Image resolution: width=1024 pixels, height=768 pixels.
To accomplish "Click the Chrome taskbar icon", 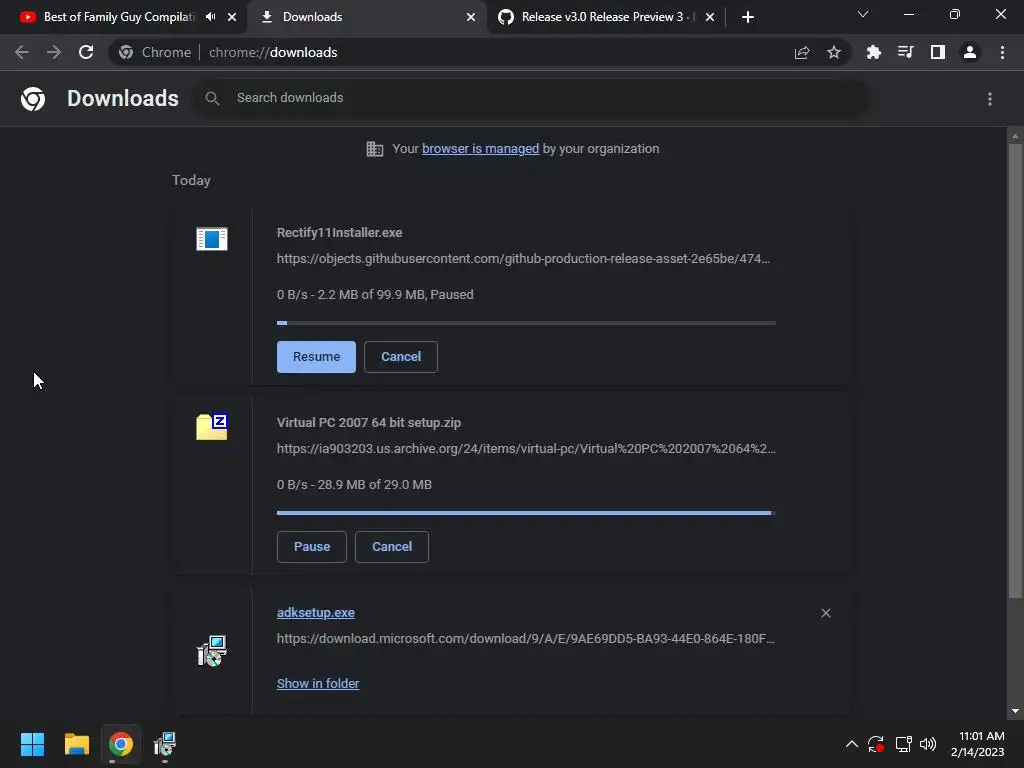I will click(121, 744).
